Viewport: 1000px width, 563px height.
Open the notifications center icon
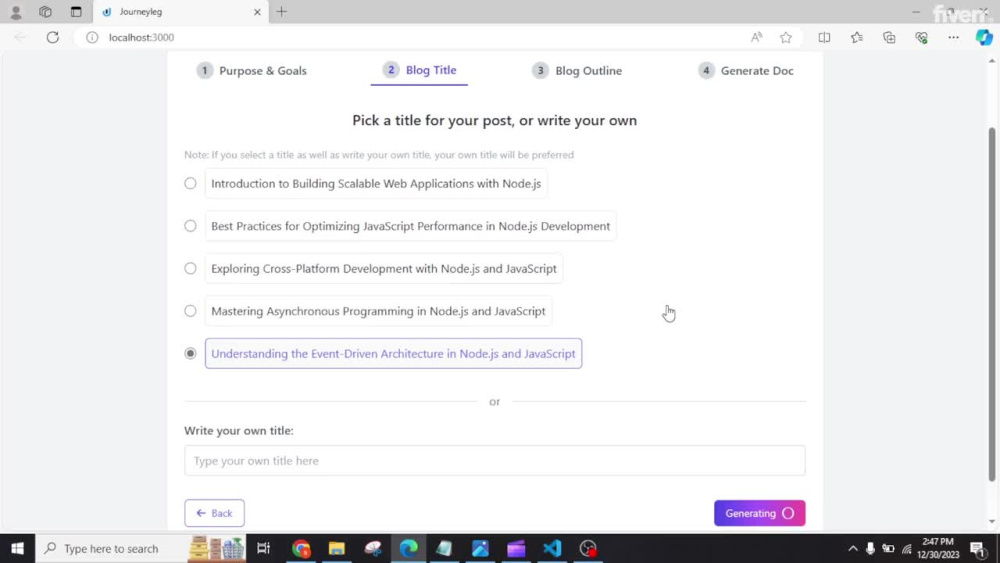979,548
